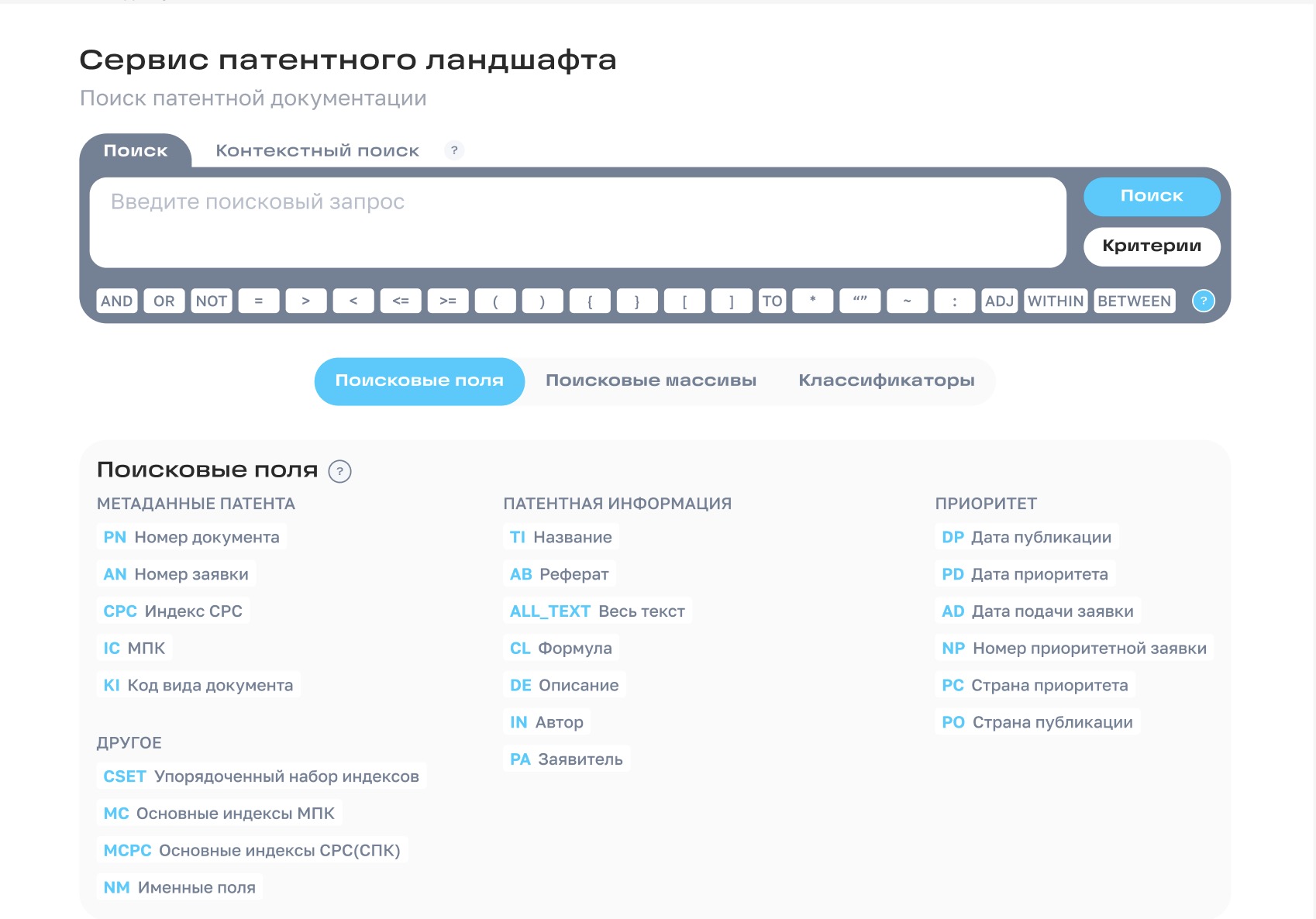1316x919 pixels.
Task: Insert the closing parenthesis
Action: tap(543, 301)
